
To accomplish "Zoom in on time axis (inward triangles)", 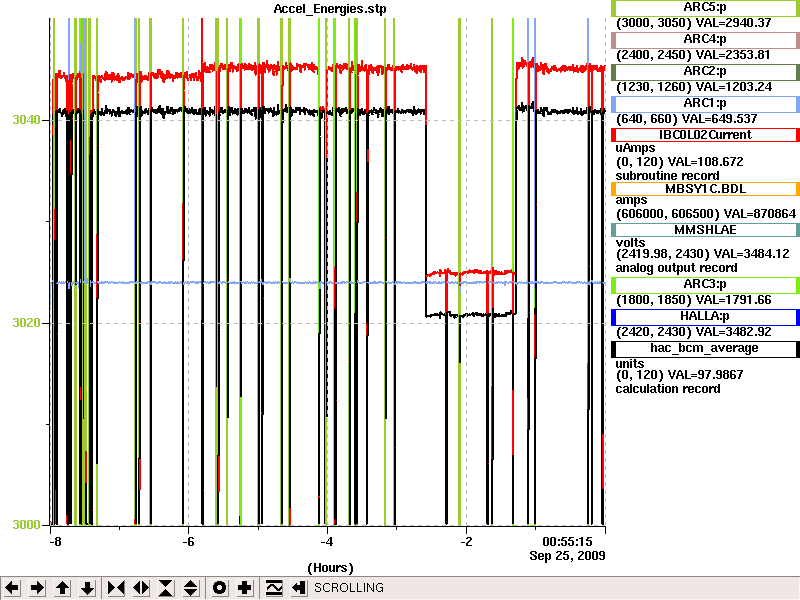I will pos(116,588).
